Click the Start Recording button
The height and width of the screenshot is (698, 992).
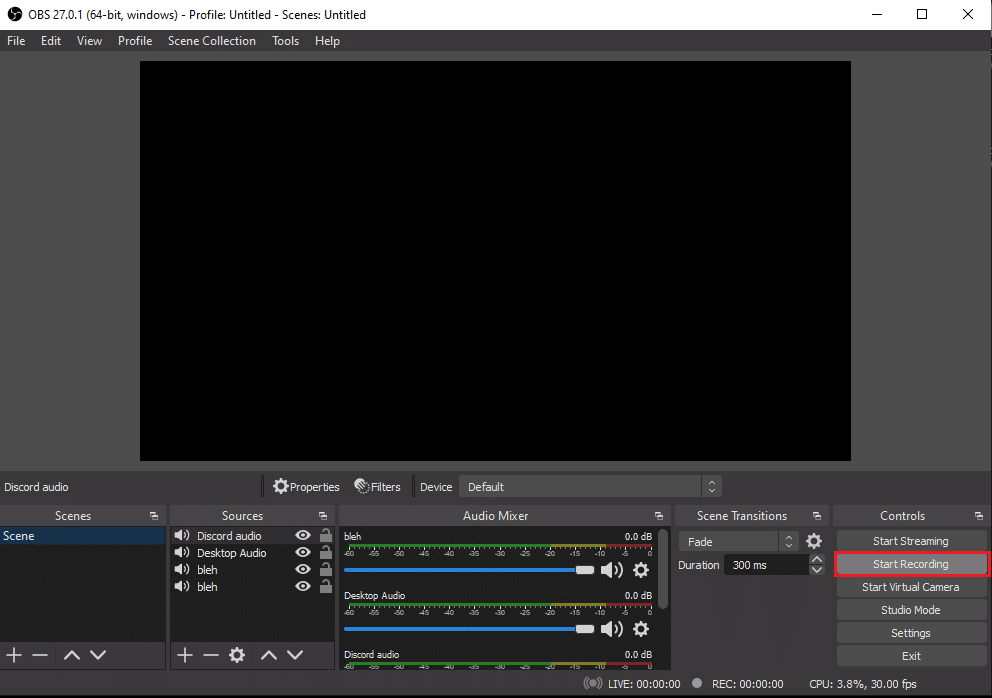[x=910, y=564]
